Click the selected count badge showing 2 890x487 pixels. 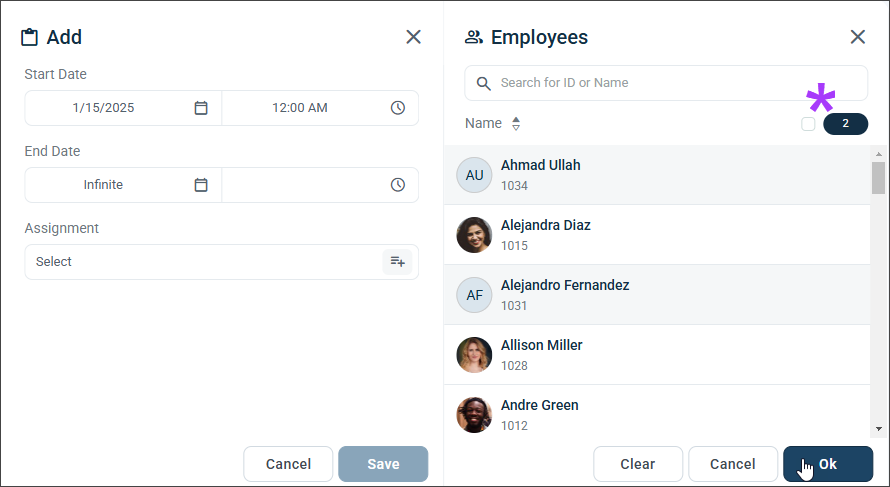846,124
